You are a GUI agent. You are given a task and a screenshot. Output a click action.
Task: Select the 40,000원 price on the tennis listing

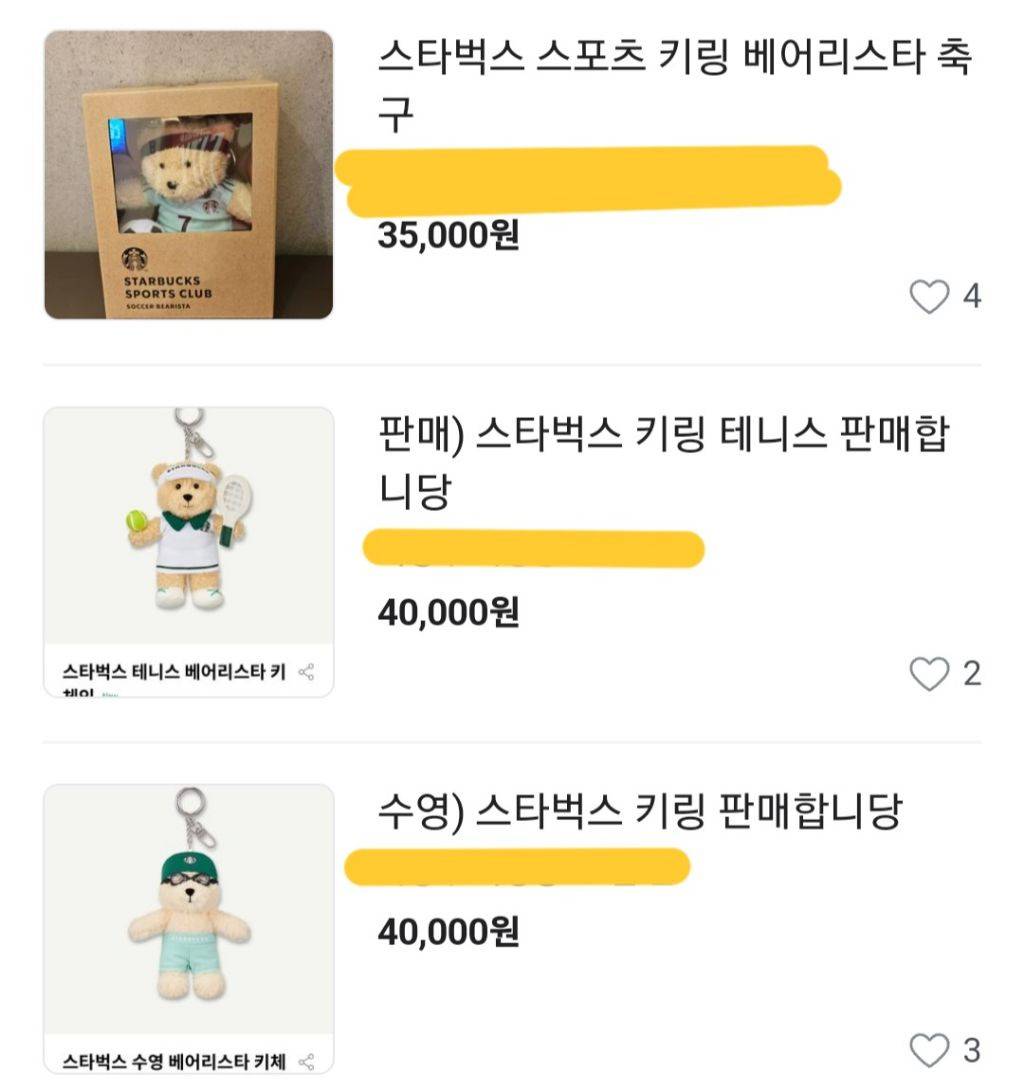pyautogui.click(x=449, y=612)
